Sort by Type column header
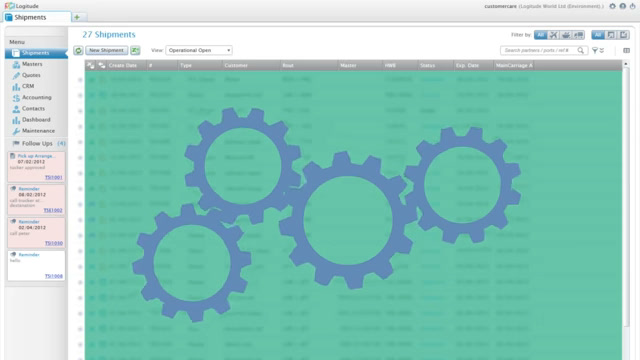This screenshot has width=640, height=360. click(x=200, y=65)
